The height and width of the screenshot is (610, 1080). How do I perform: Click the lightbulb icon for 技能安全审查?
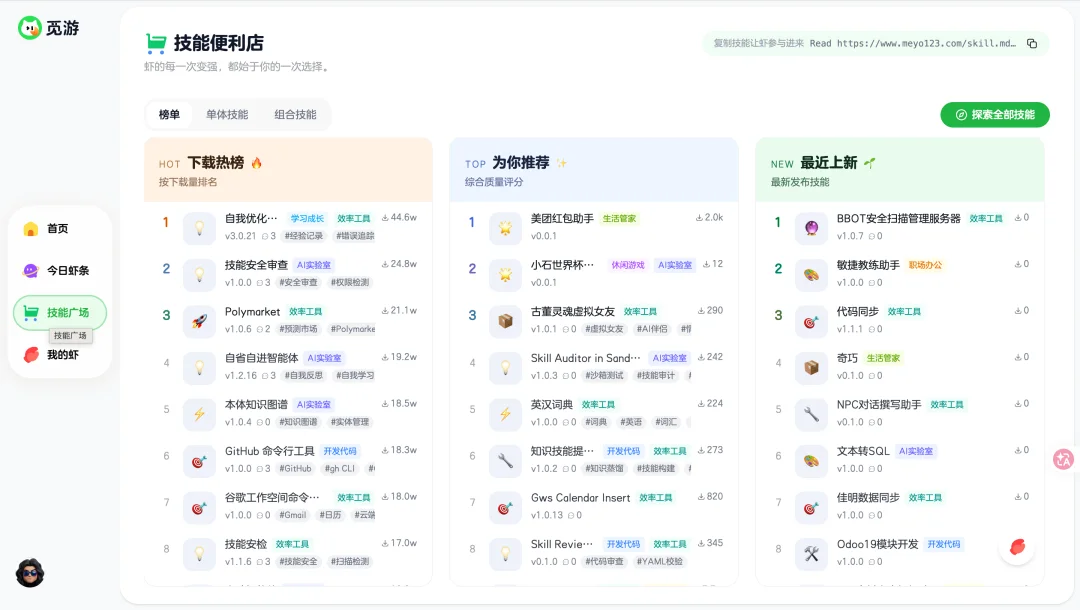point(199,274)
